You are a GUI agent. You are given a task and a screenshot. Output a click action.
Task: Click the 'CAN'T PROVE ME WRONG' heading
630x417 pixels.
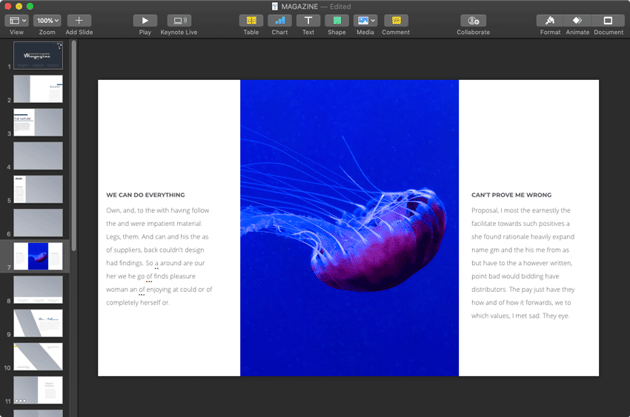[511, 195]
